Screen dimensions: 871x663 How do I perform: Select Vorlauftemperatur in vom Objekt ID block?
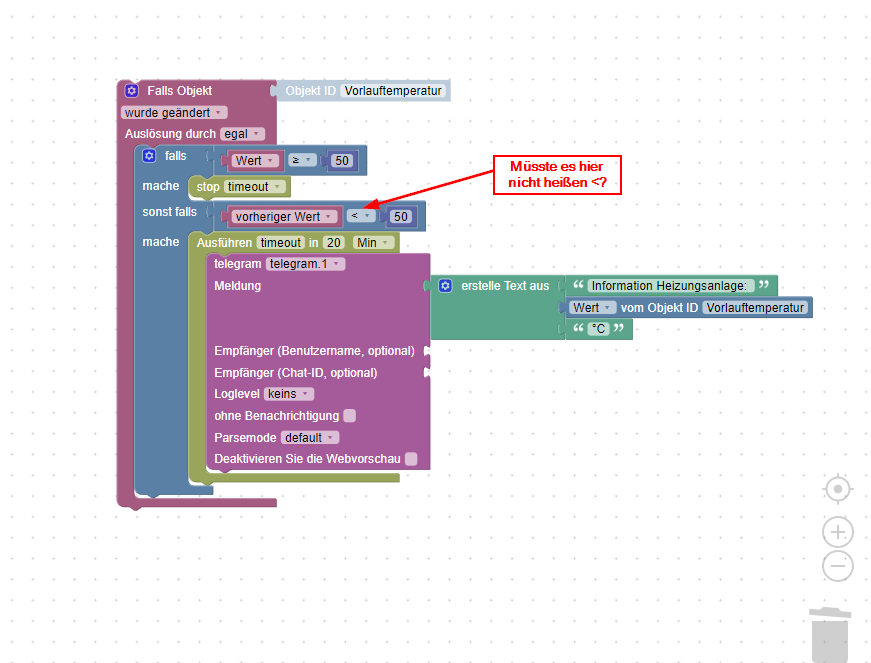[x=755, y=308]
